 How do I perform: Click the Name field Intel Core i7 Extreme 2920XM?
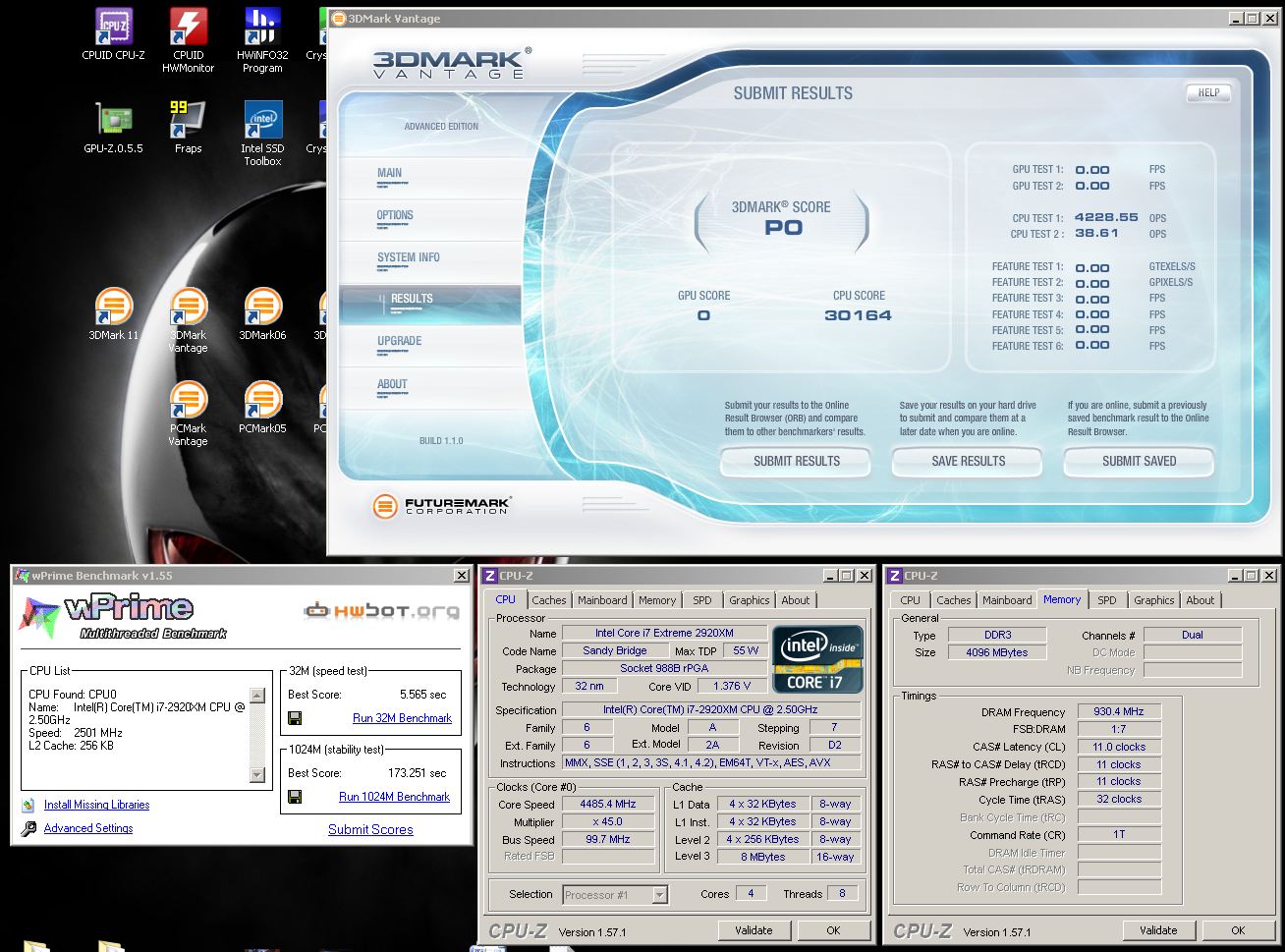point(665,633)
